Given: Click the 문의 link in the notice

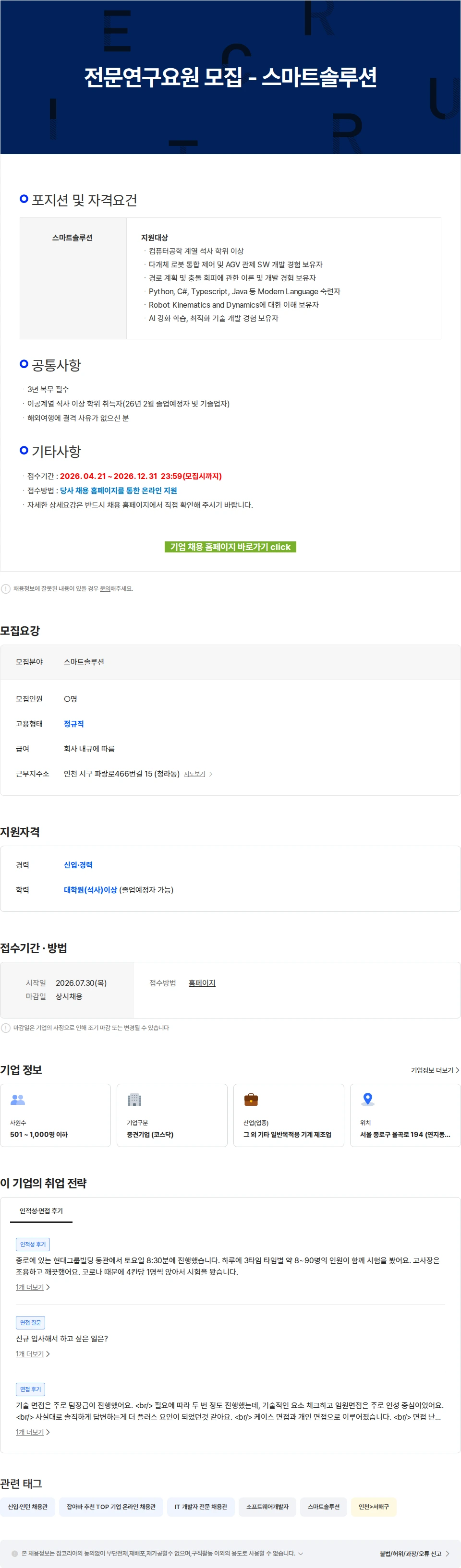Looking at the screenshot, I should pyautogui.click(x=105, y=588).
